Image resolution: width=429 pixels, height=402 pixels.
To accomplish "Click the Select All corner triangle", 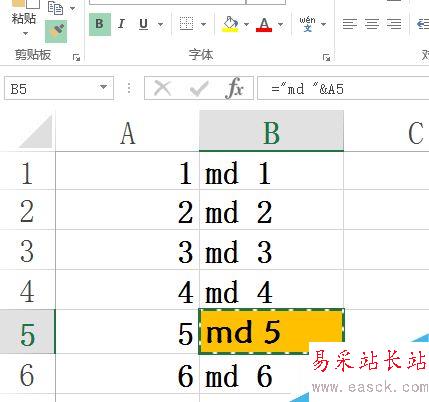I will pos(36,131).
